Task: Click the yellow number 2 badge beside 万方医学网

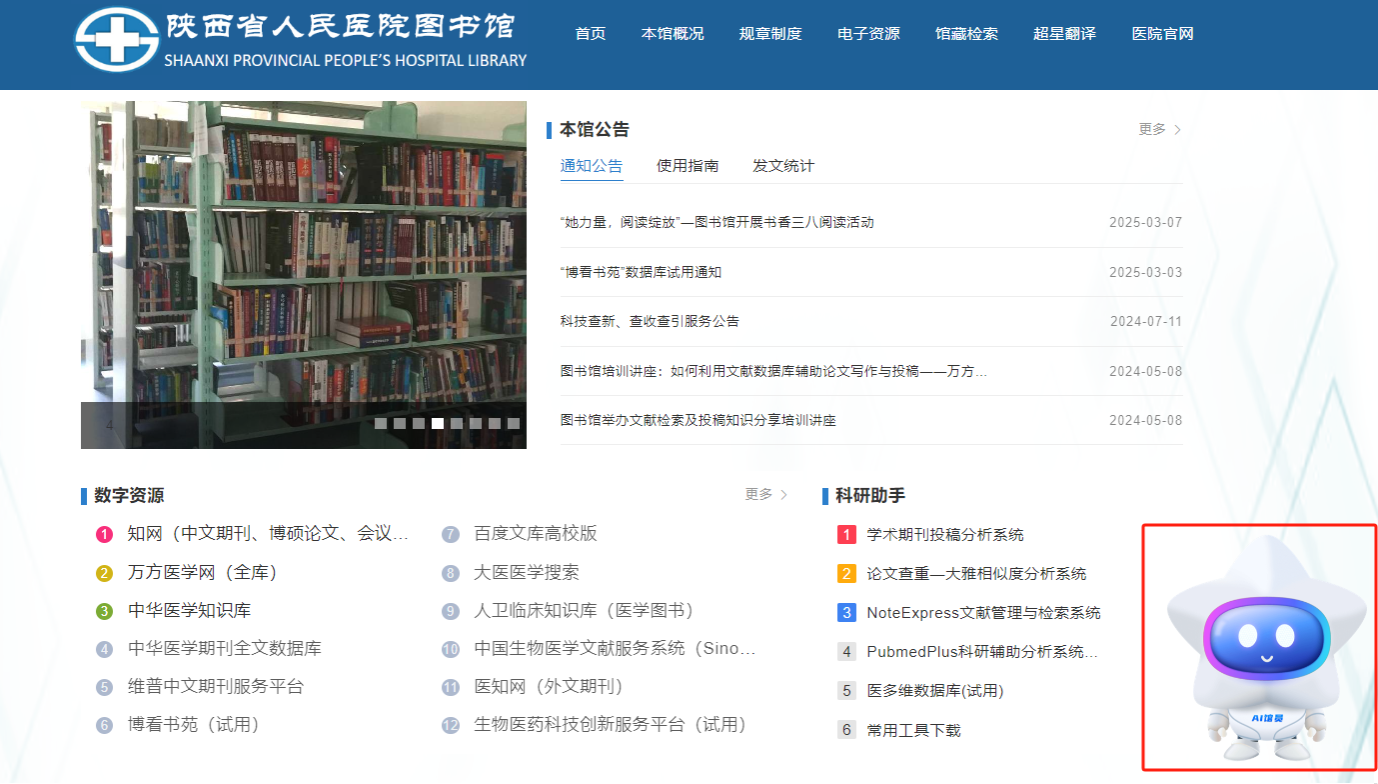Action: tap(105, 573)
